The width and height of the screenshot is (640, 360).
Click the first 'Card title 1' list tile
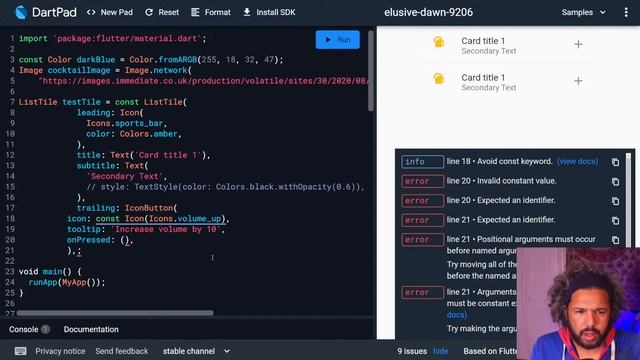tap(508, 44)
